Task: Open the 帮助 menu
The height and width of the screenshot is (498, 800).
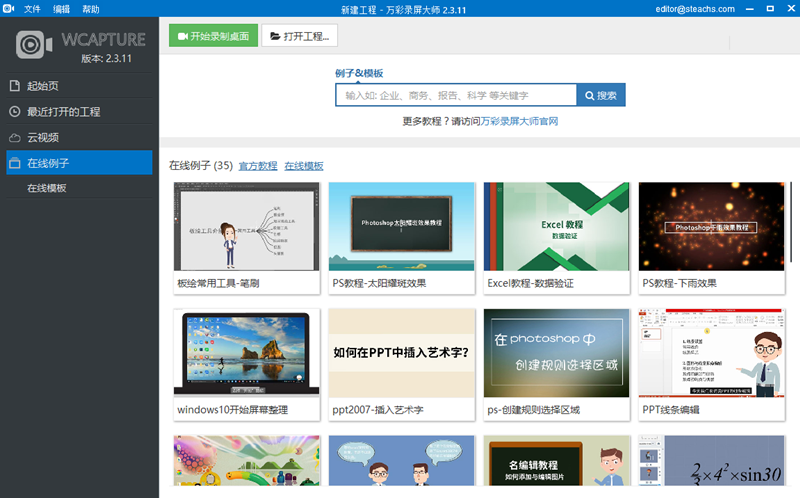Action: pos(91,9)
